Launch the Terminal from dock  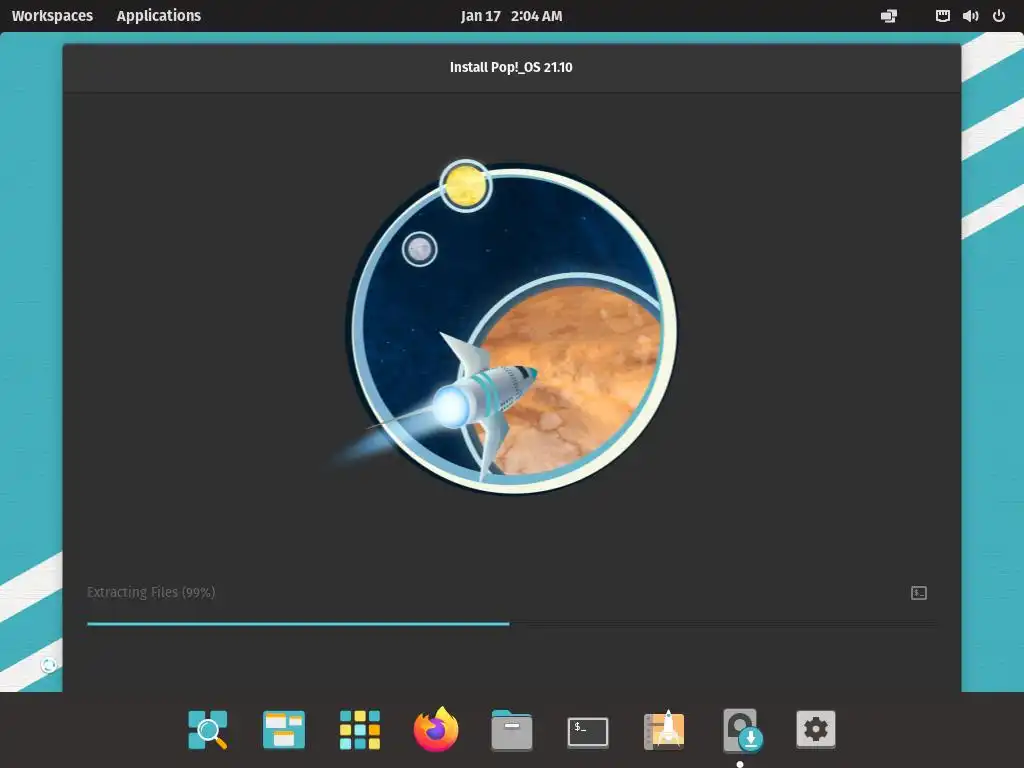point(588,732)
